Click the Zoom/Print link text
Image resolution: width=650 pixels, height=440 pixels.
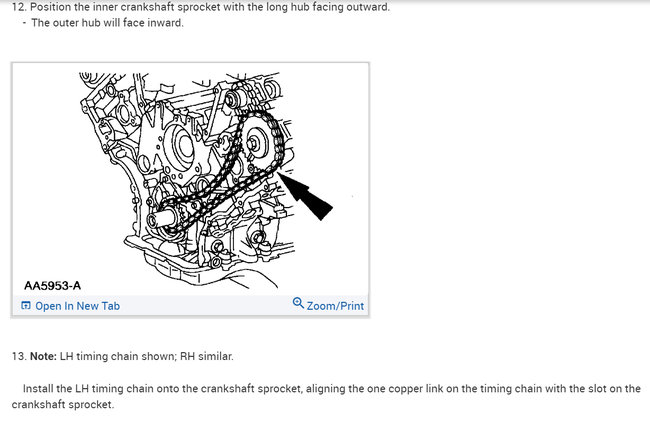point(335,306)
